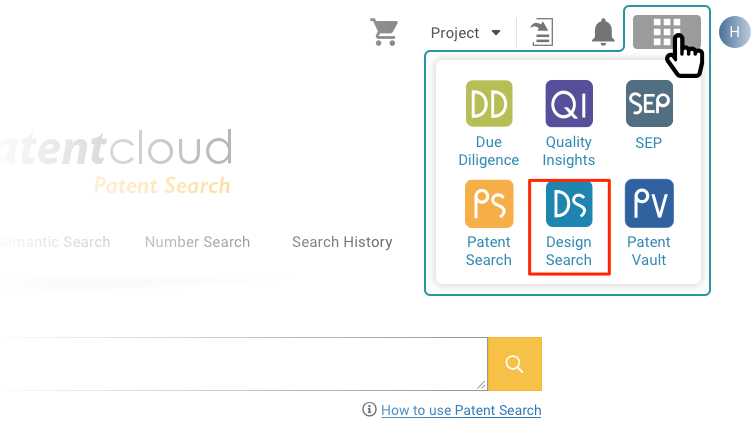Toggle the apps grid menu
756x432 pixels.
(667, 32)
